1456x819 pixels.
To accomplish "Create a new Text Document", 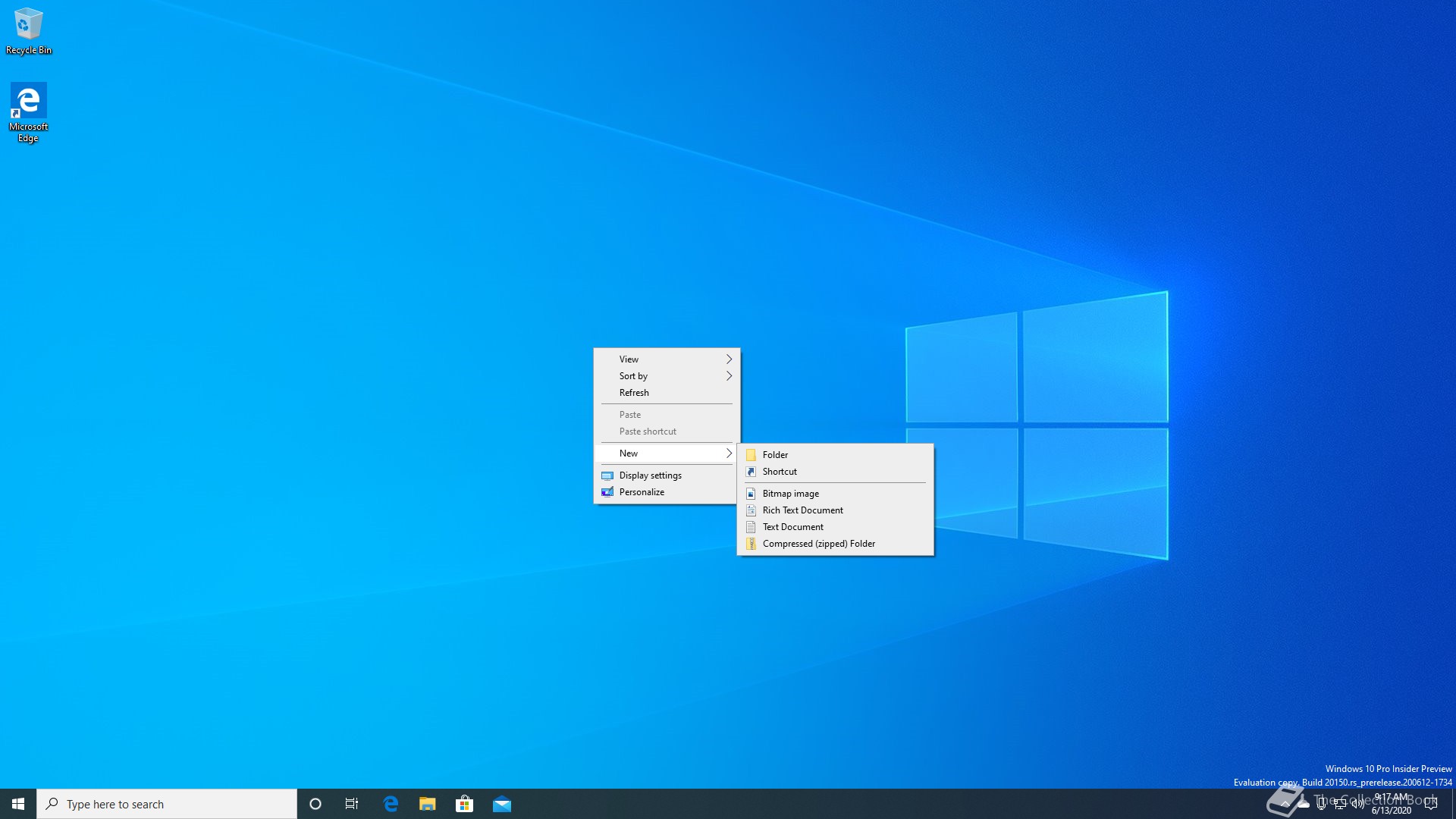I will (792, 527).
